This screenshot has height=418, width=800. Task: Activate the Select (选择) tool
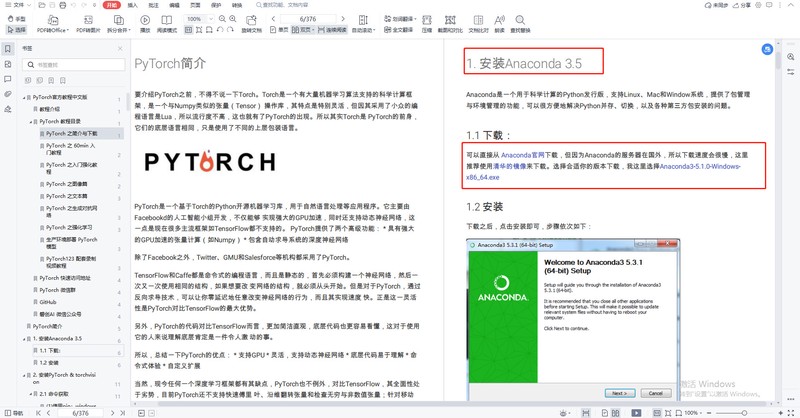point(17,30)
